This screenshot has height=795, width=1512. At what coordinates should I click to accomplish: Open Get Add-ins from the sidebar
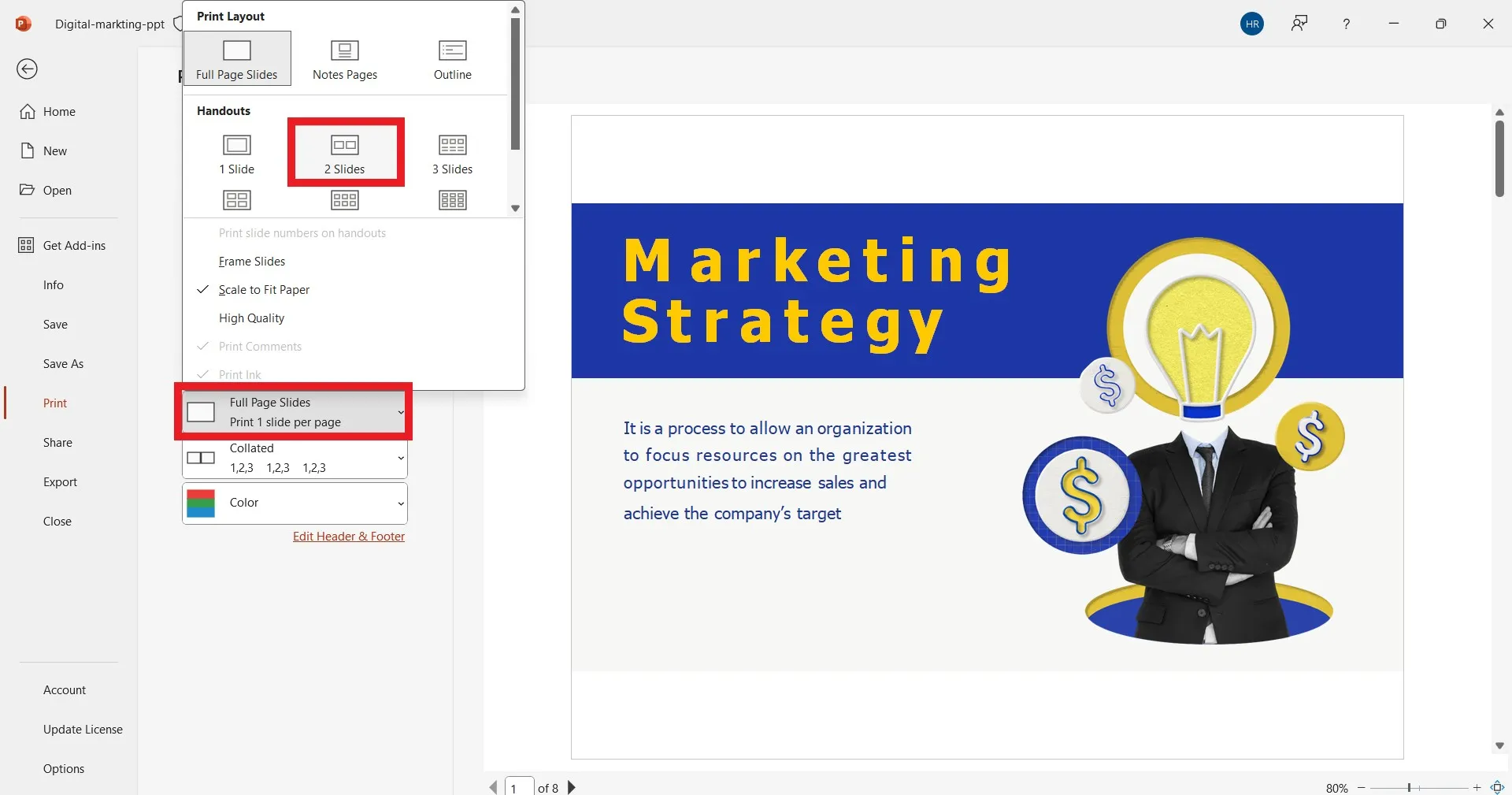(74, 245)
